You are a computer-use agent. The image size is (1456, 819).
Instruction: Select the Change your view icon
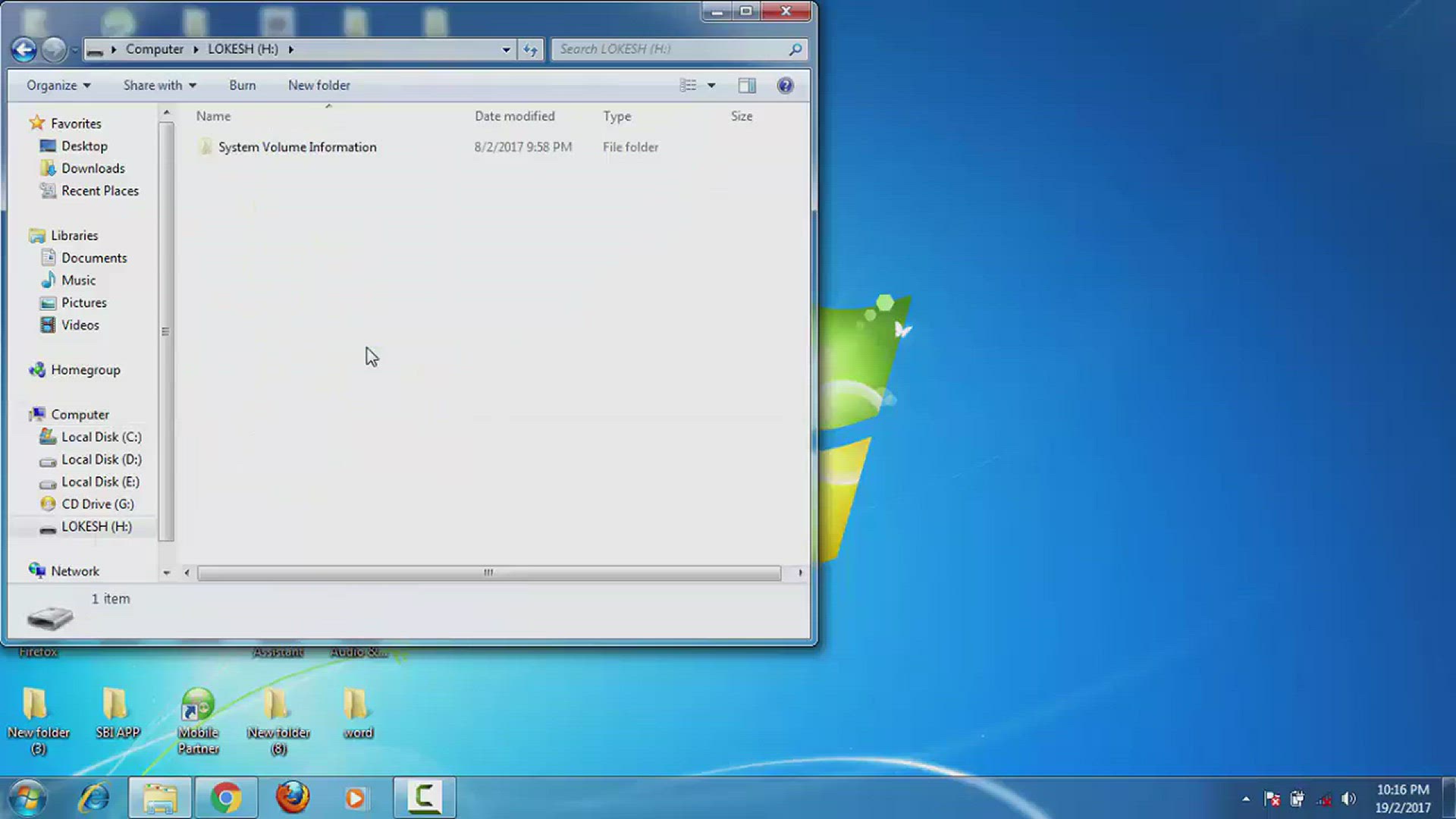pos(688,85)
